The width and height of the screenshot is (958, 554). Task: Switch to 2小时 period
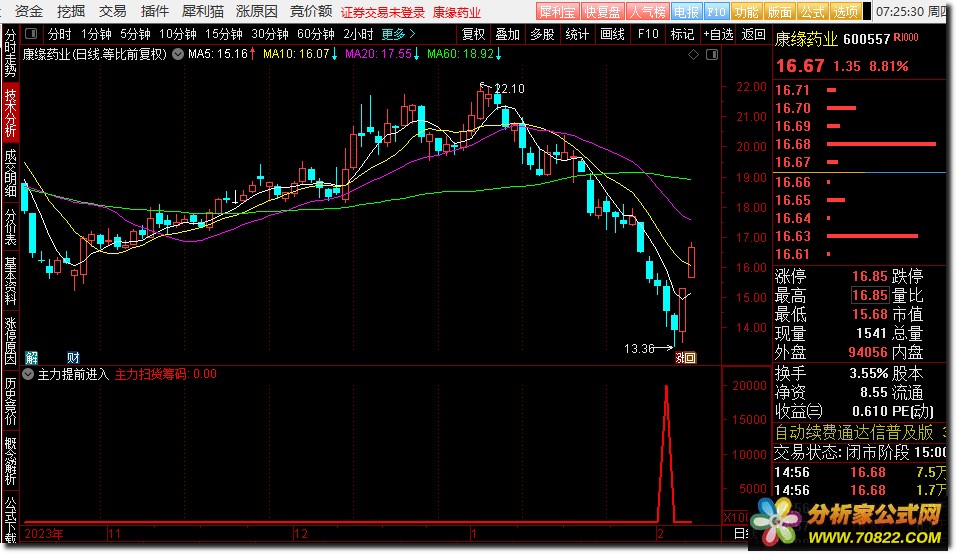(358, 34)
